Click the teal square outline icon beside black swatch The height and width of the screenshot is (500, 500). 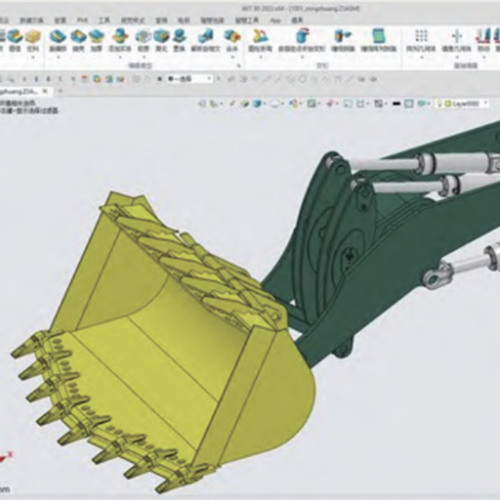409,104
